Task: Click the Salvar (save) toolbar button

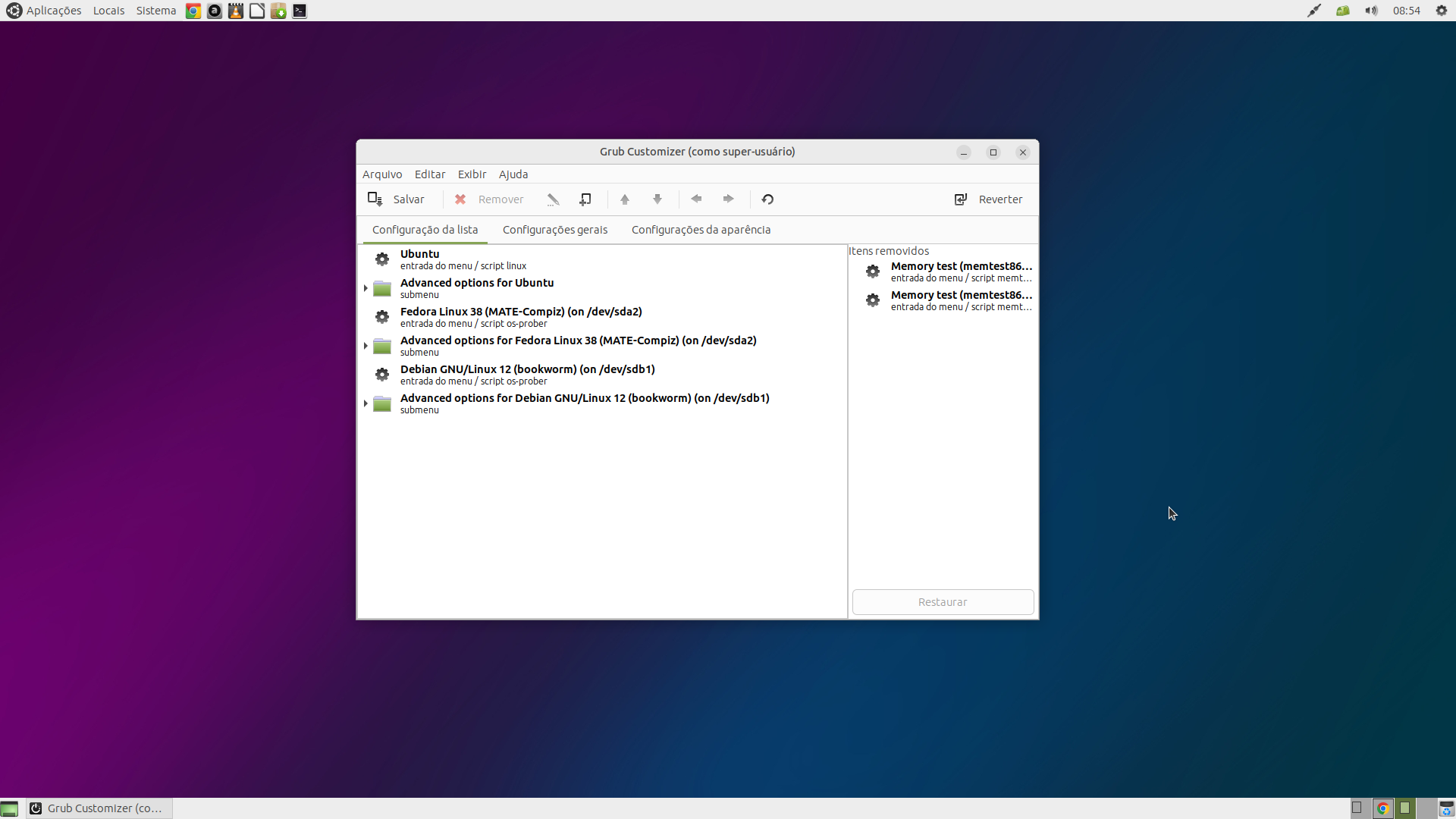Action: click(397, 199)
